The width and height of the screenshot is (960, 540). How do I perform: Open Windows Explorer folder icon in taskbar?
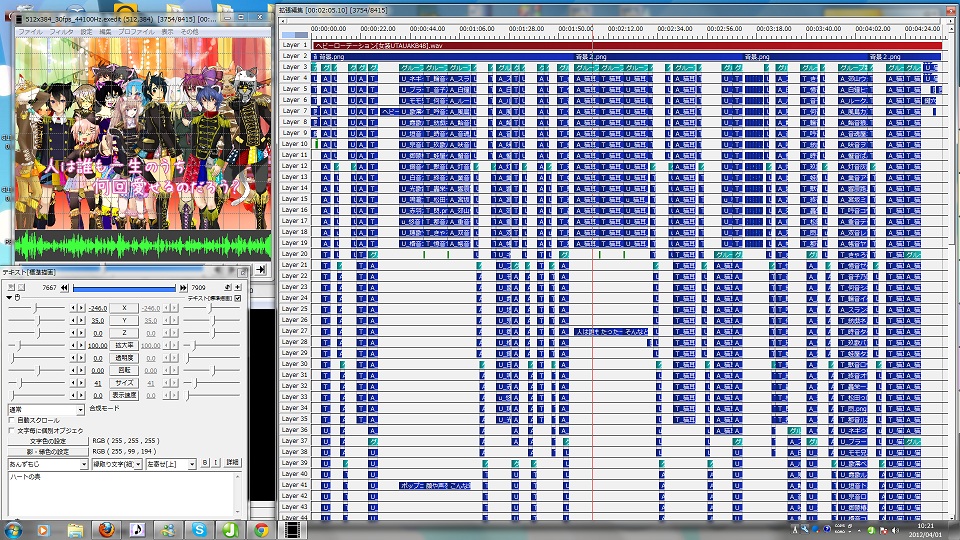75,530
